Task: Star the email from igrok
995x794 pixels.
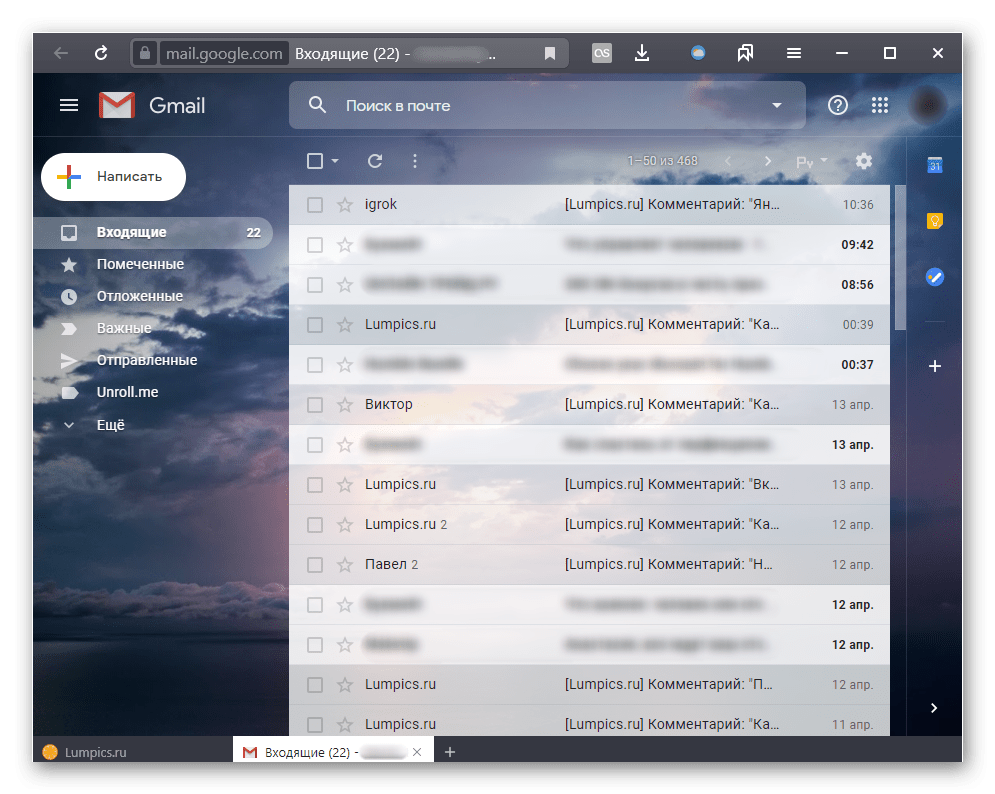Action: [x=345, y=205]
